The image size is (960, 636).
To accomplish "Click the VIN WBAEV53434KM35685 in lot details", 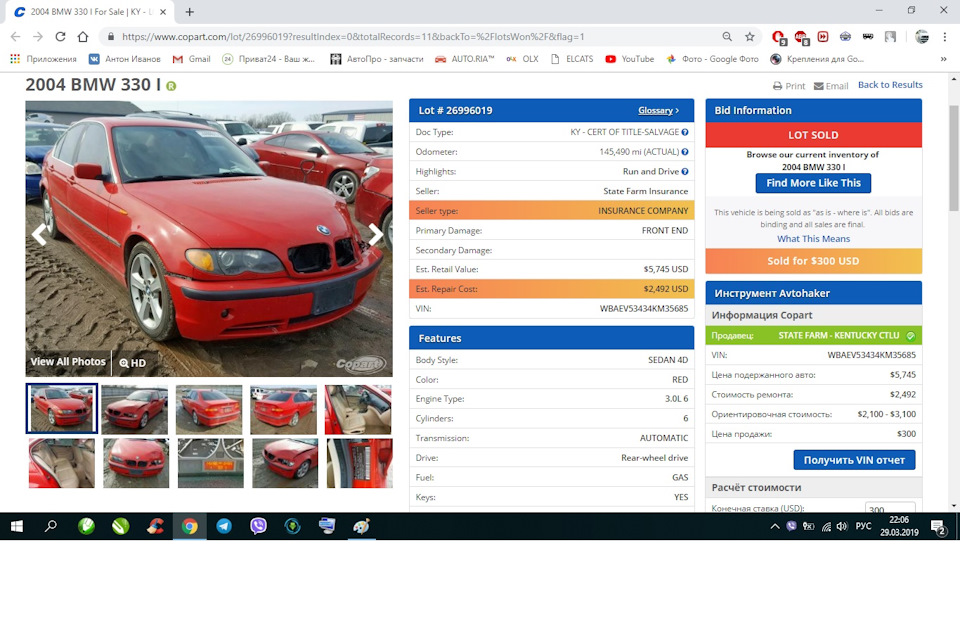I will tap(643, 309).
